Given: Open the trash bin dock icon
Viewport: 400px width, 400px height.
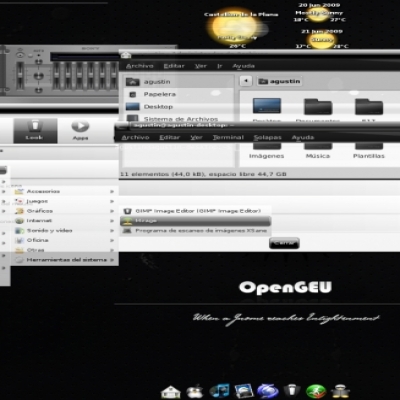Looking at the screenshot, I should tap(292, 391).
